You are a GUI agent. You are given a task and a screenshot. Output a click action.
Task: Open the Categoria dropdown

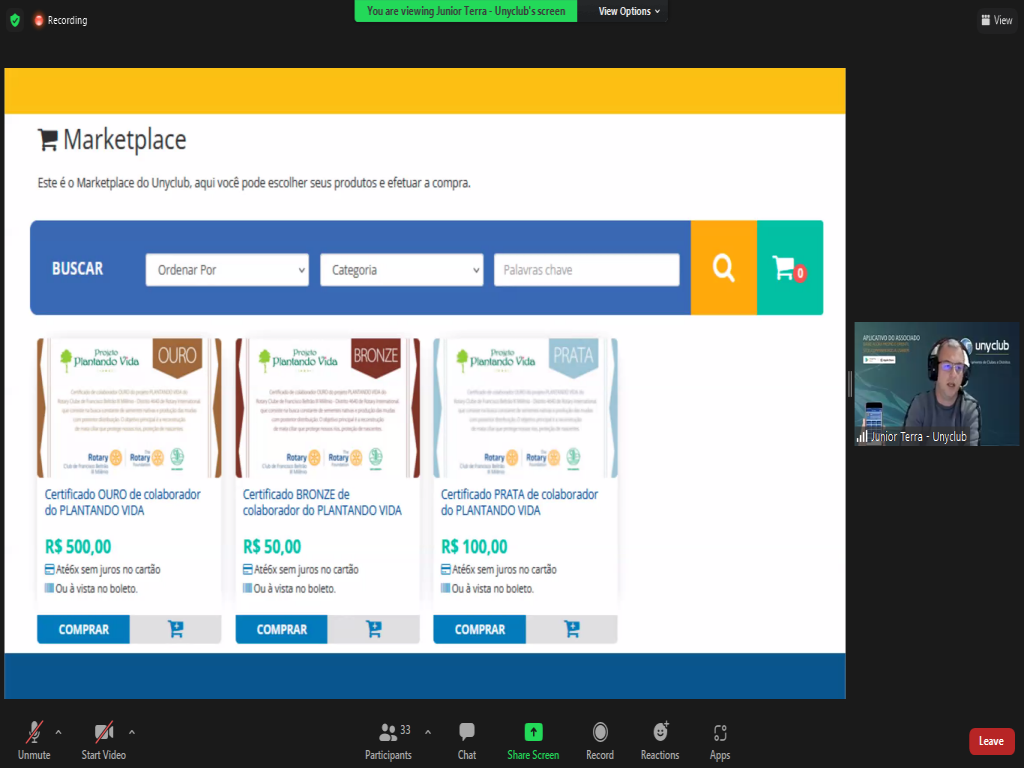coord(401,270)
